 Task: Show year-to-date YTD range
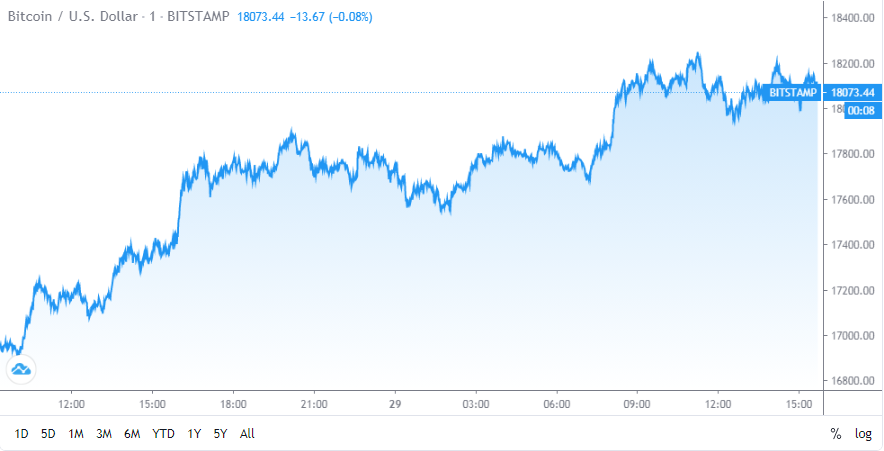163,434
